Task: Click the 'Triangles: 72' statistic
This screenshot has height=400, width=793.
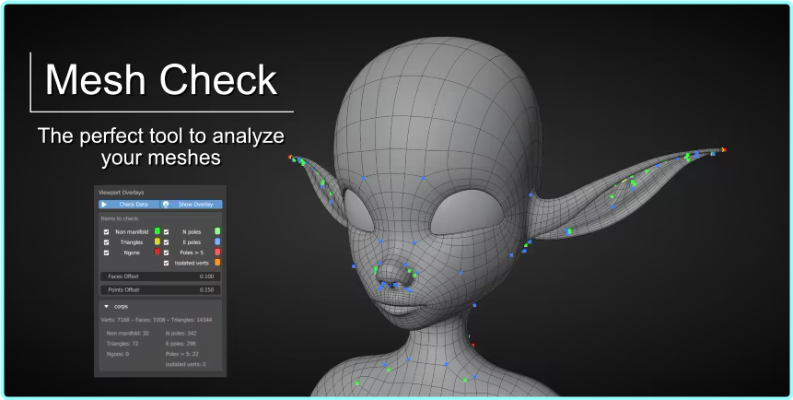Action: tap(122, 344)
